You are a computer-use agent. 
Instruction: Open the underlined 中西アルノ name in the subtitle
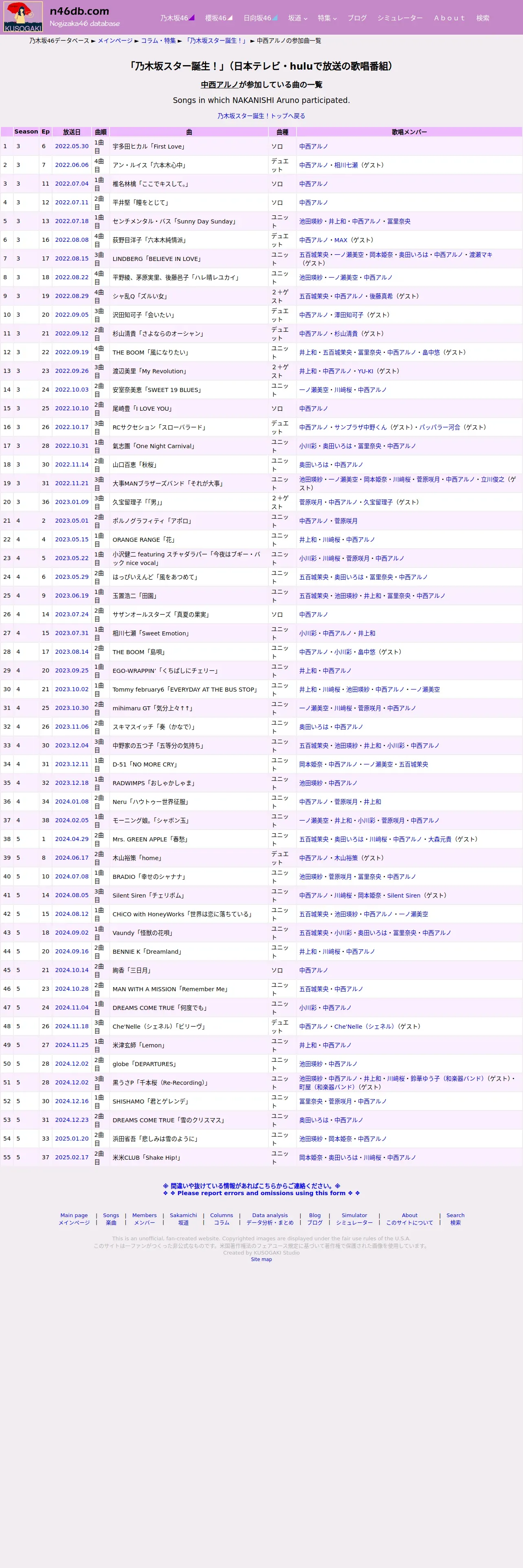pyautogui.click(x=220, y=85)
